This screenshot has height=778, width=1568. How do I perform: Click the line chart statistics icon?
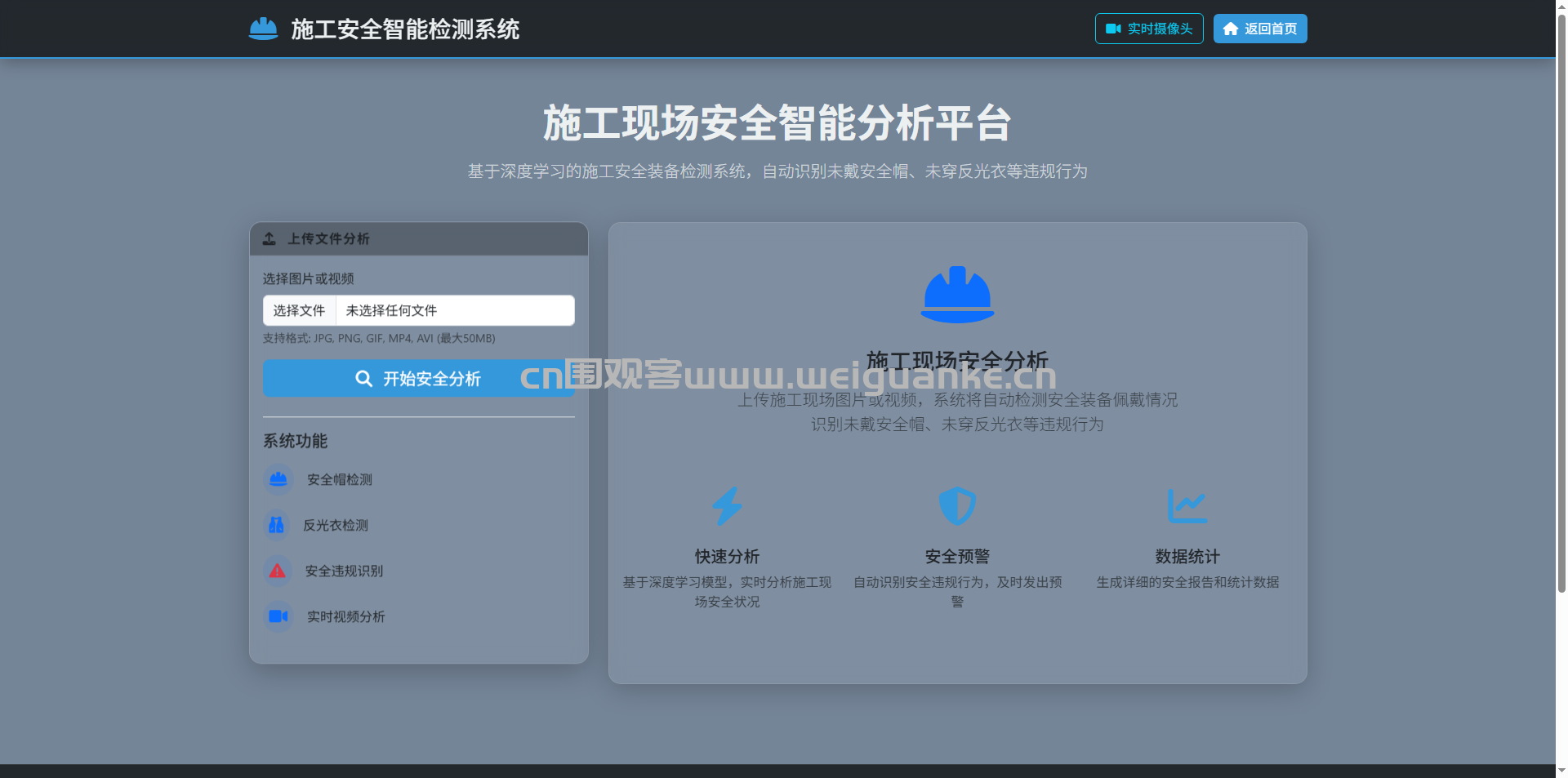point(1187,506)
